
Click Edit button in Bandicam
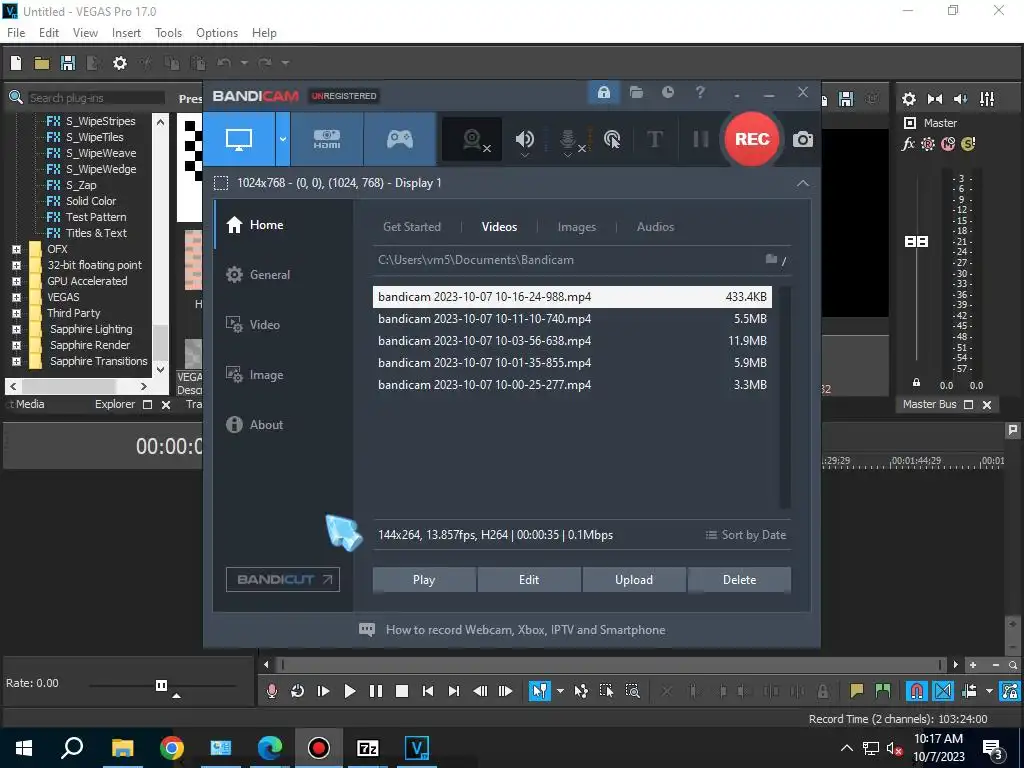pyautogui.click(x=529, y=580)
